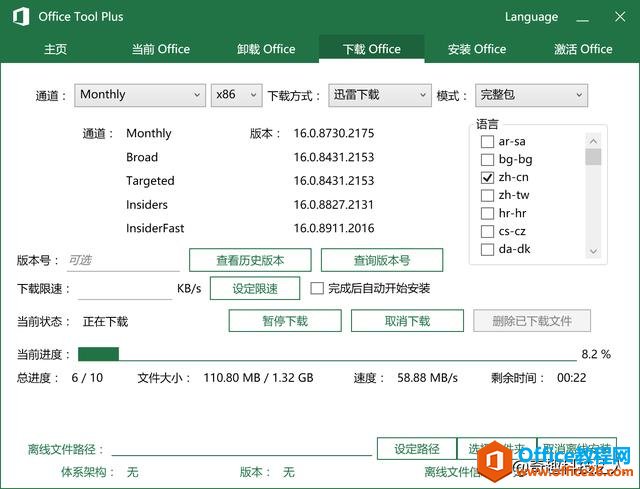
Task: Click the InsiderFast channel name
Action: click(155, 228)
